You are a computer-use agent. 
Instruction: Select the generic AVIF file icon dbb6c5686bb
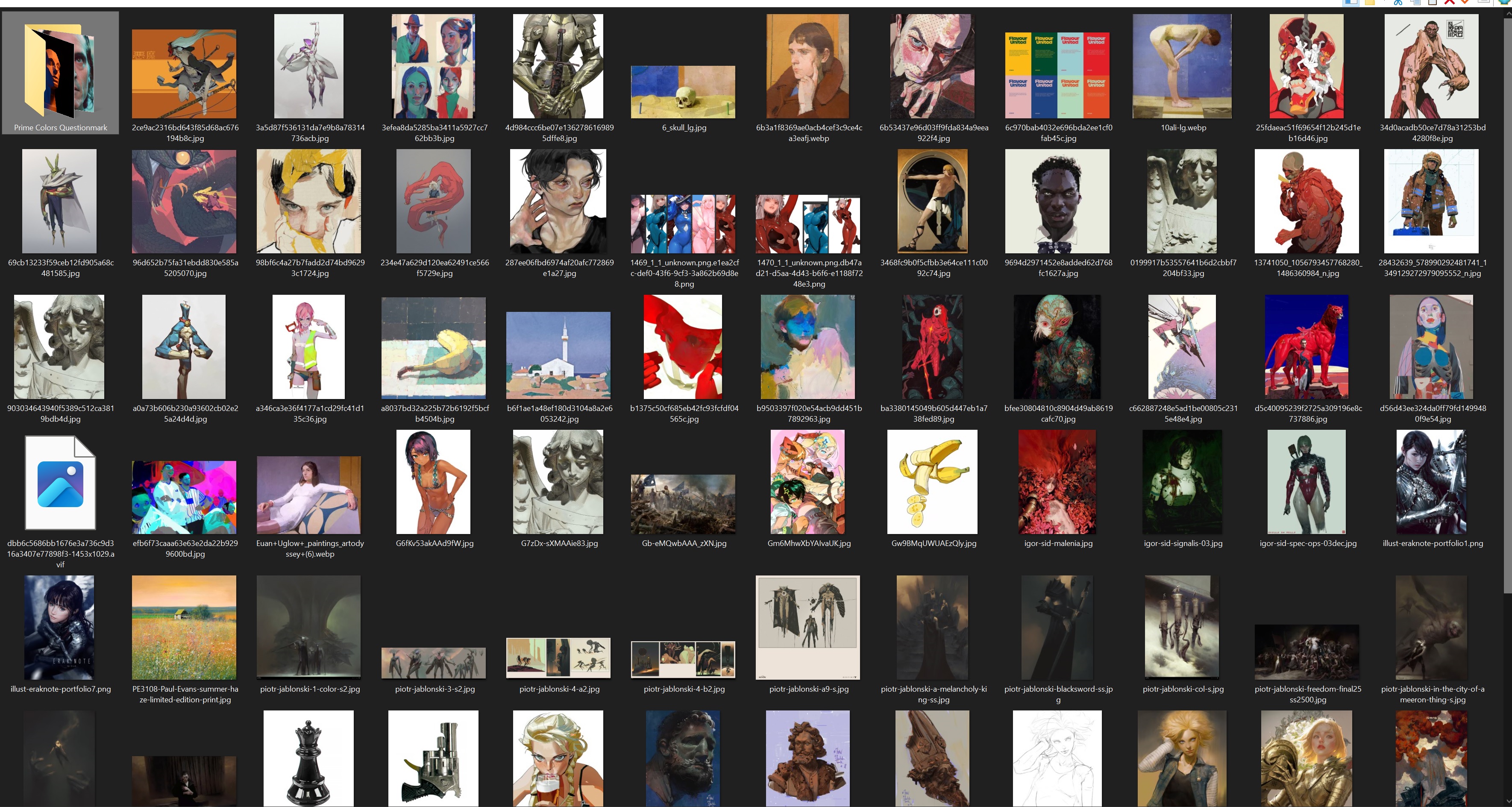(x=60, y=483)
